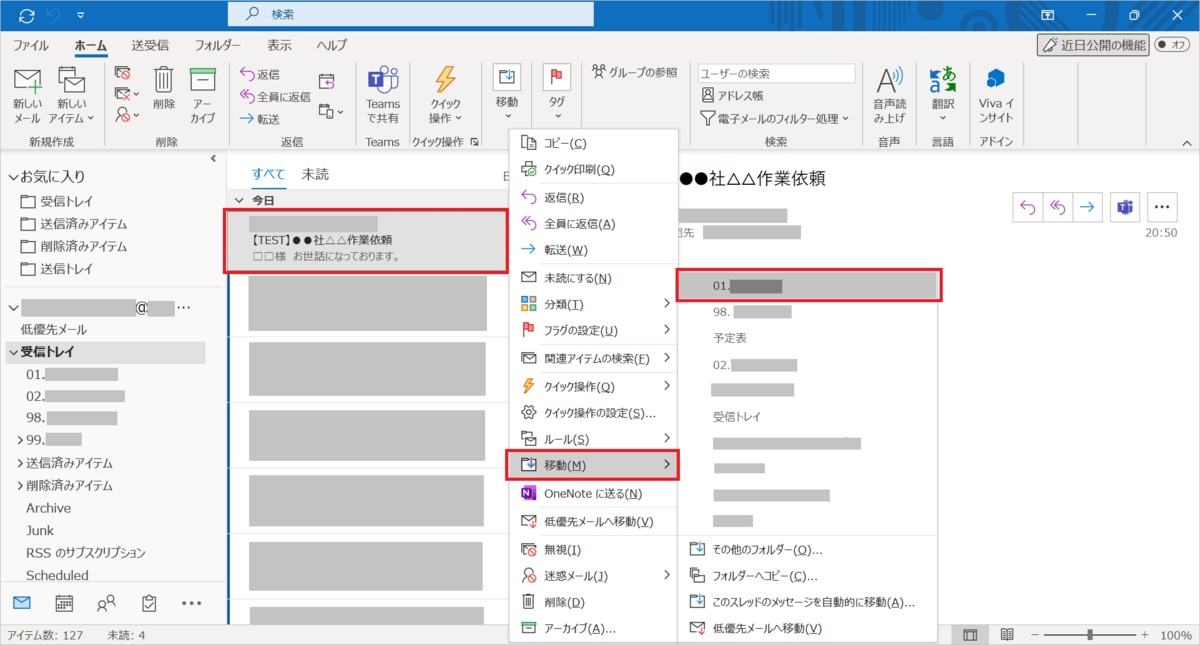Choose Other Folder (その他のフォルダー) in submenu
This screenshot has width=1200, height=645.
coord(809,550)
